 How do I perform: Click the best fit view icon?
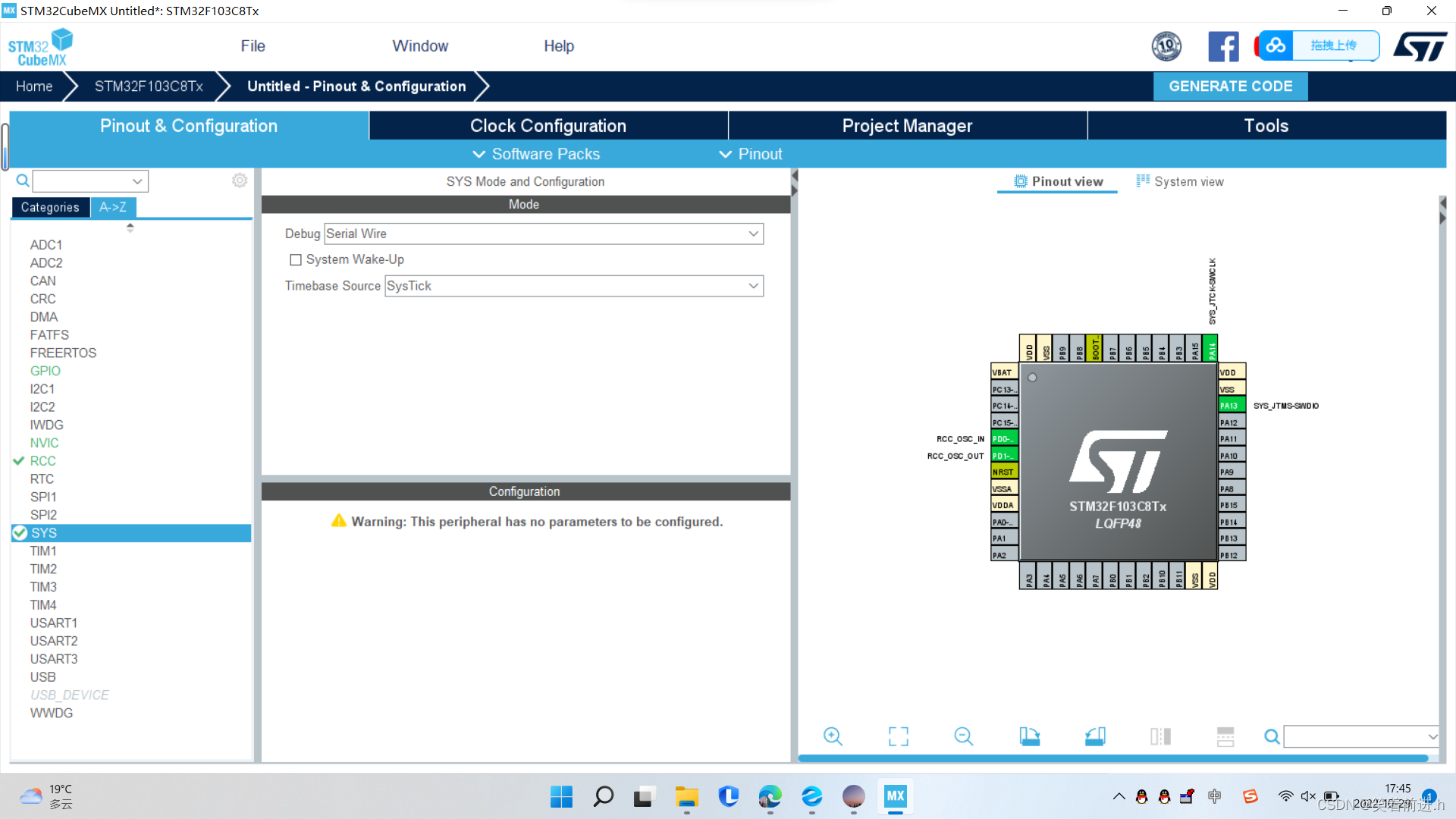pos(898,736)
